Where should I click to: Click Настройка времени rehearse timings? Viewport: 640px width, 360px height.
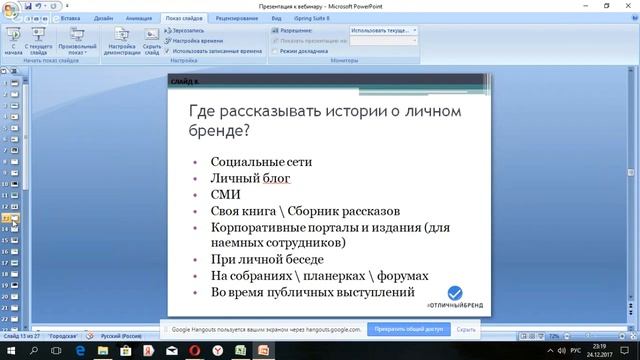coord(194,41)
